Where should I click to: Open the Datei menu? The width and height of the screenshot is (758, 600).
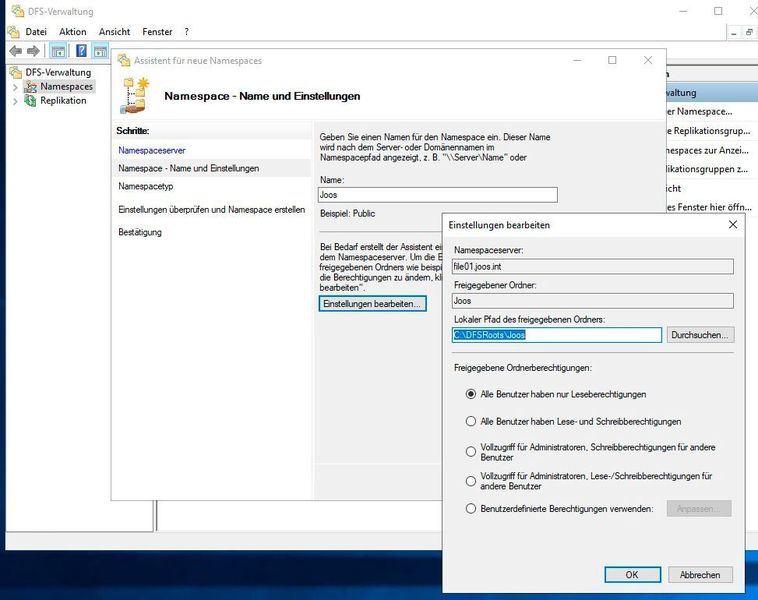[36, 32]
